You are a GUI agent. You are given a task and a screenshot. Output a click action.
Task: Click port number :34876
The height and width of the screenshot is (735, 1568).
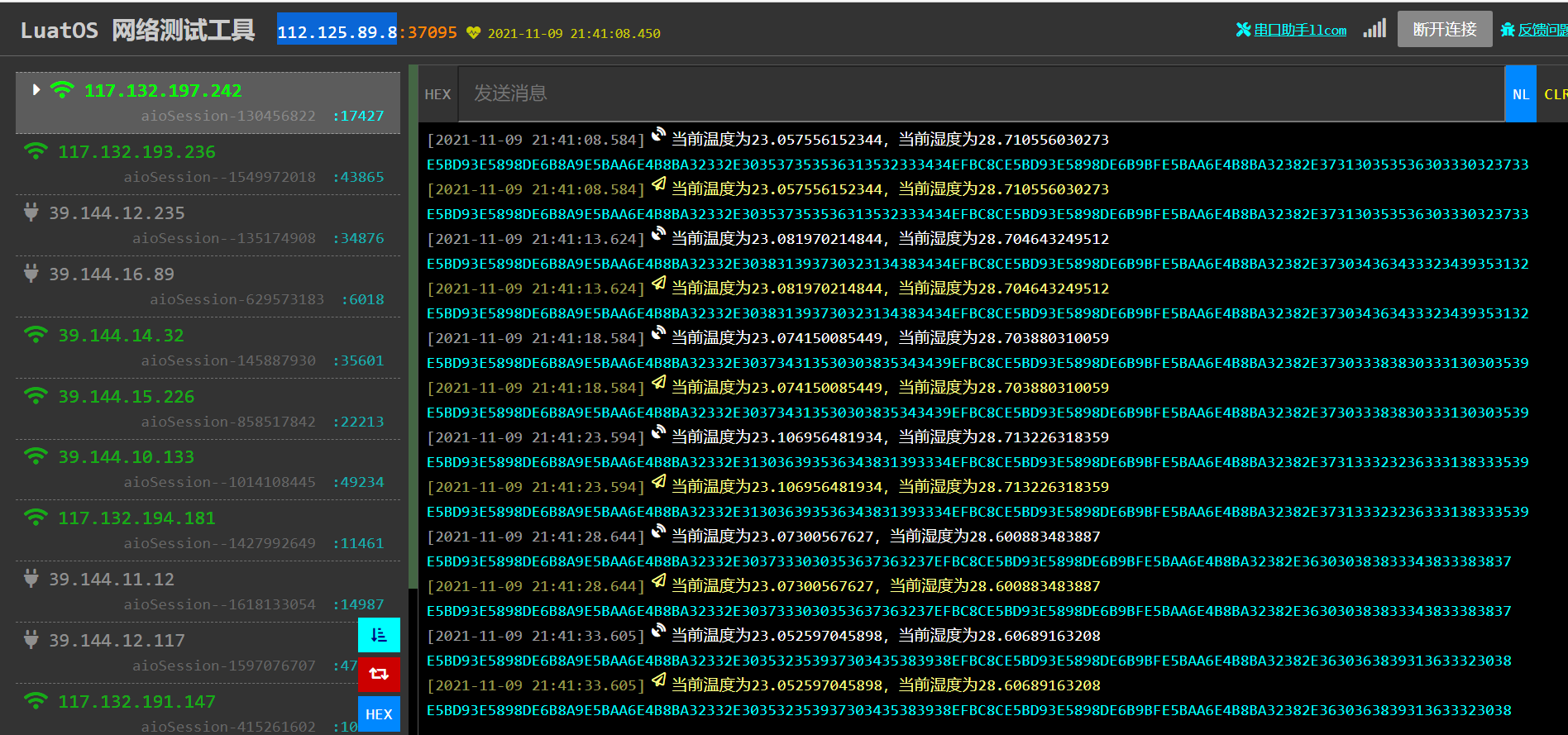click(x=358, y=238)
